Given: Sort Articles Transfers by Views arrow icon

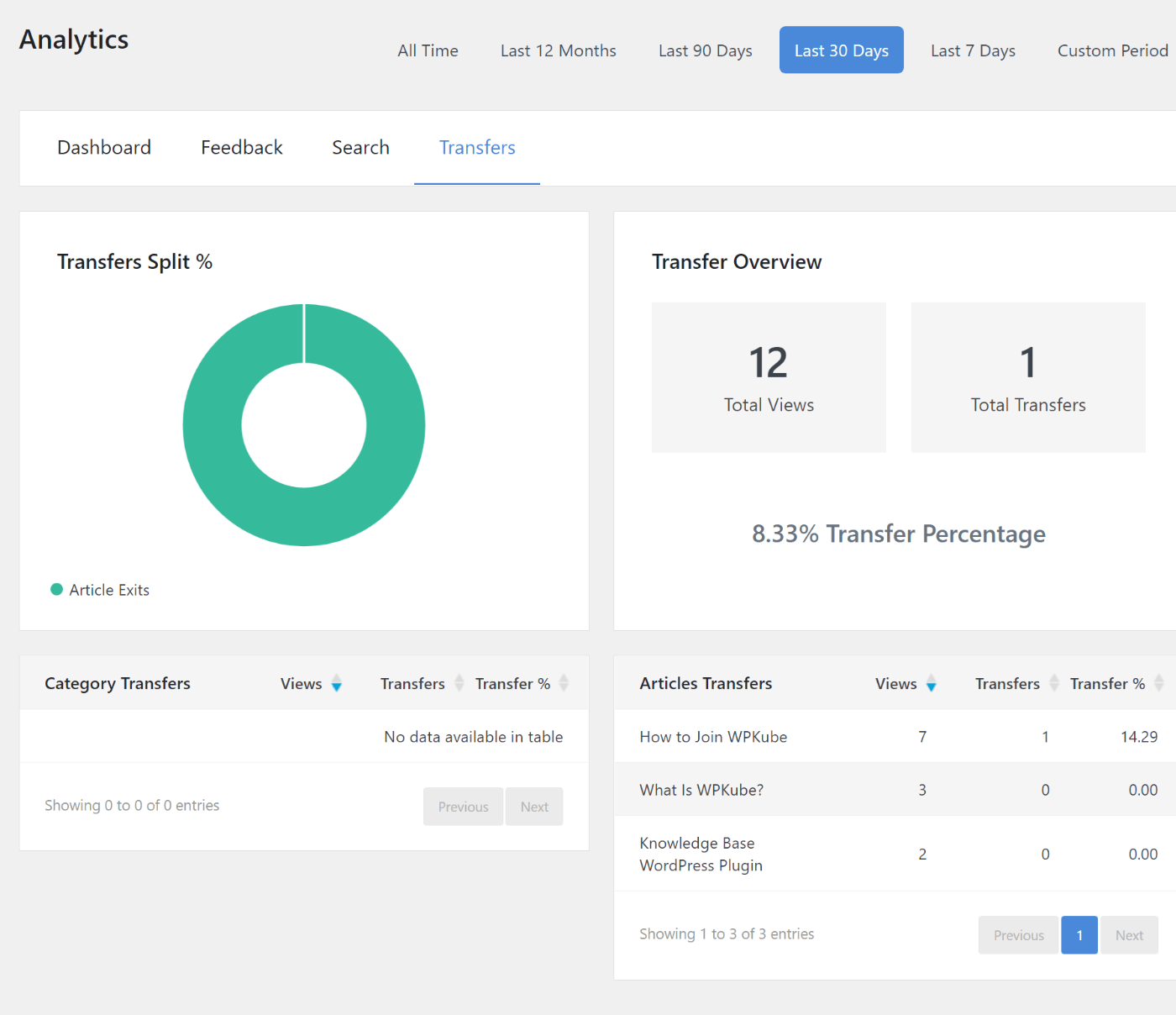Looking at the screenshot, I should 931,684.
